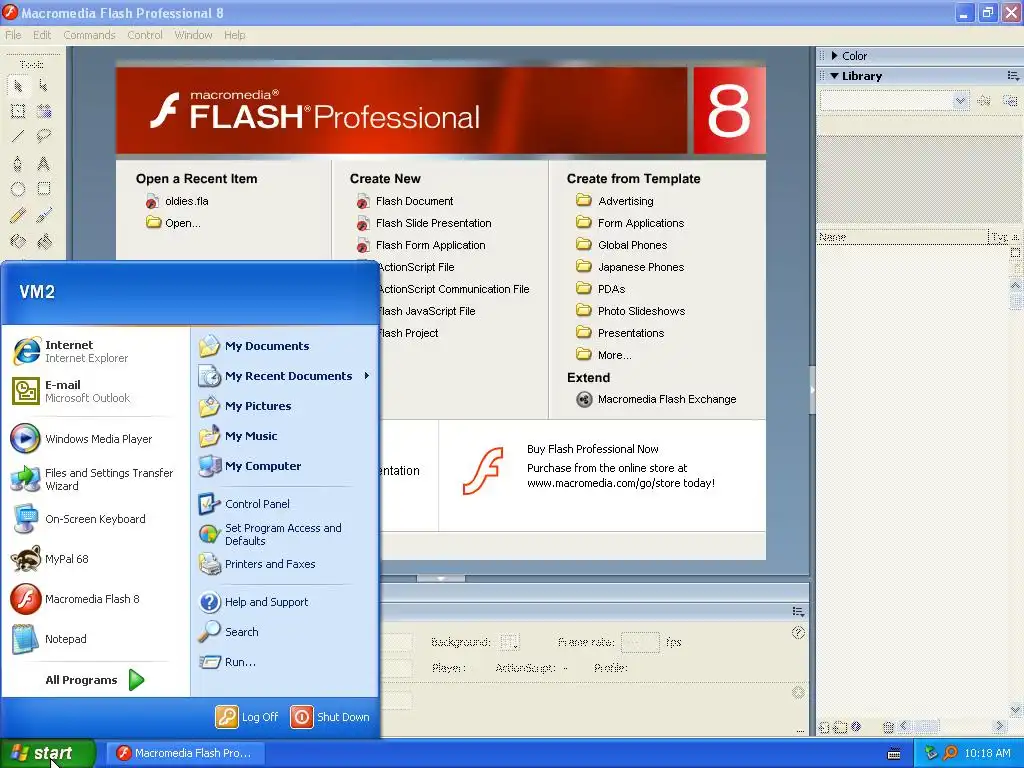Image resolution: width=1024 pixels, height=768 pixels.
Task: Click the Frame rate input field
Action: (640, 642)
